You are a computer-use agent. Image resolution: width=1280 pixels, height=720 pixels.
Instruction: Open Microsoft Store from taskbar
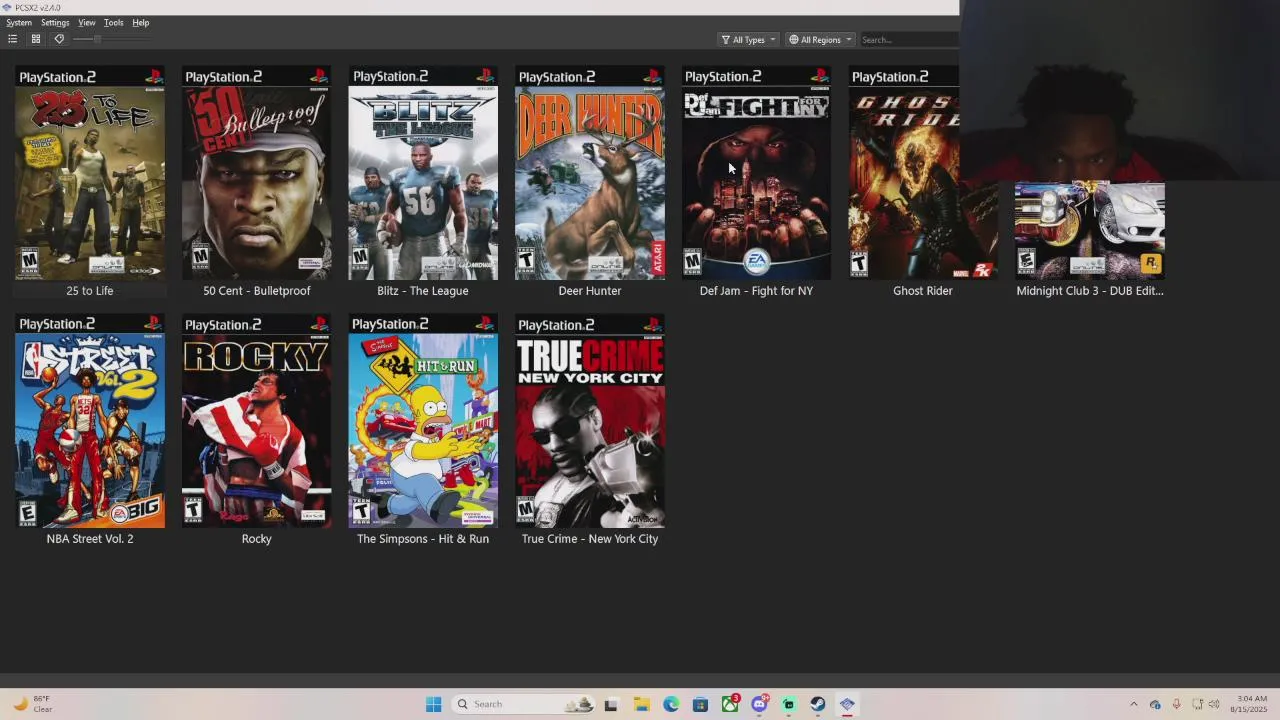pos(700,704)
